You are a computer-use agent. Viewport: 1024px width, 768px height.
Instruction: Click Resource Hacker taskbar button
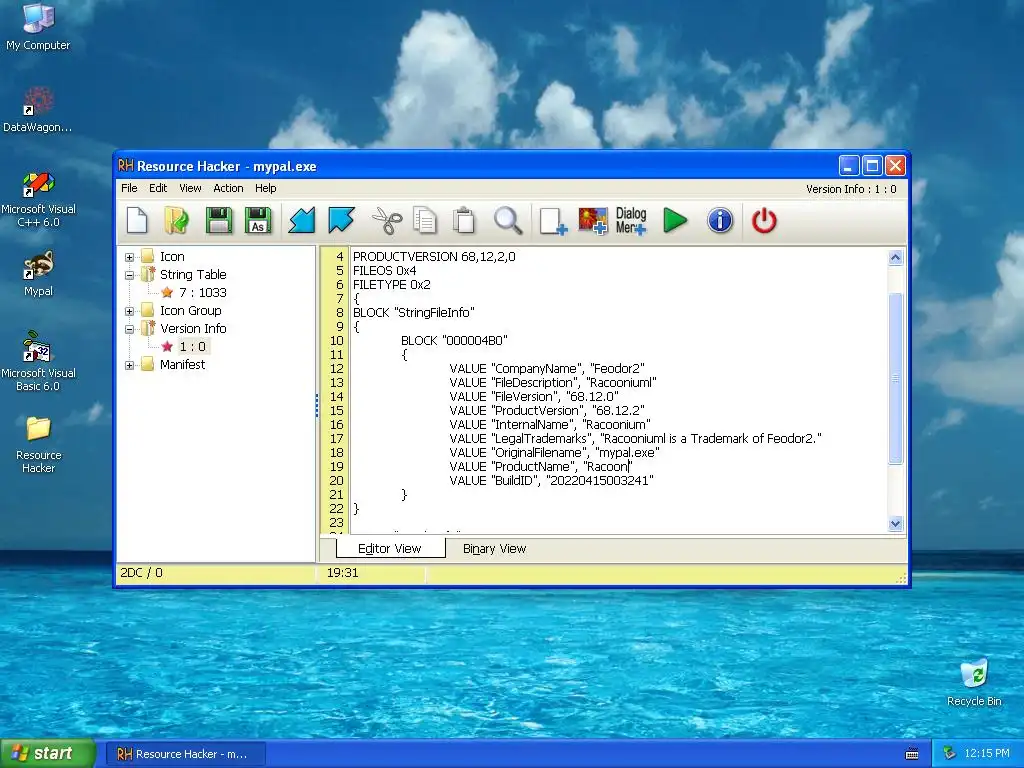click(185, 754)
